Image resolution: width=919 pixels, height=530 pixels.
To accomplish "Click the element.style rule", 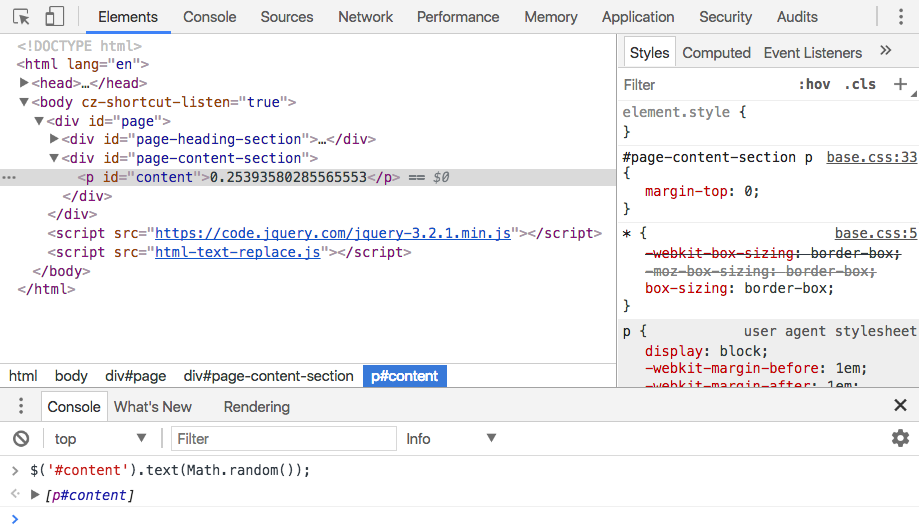I will [684, 112].
